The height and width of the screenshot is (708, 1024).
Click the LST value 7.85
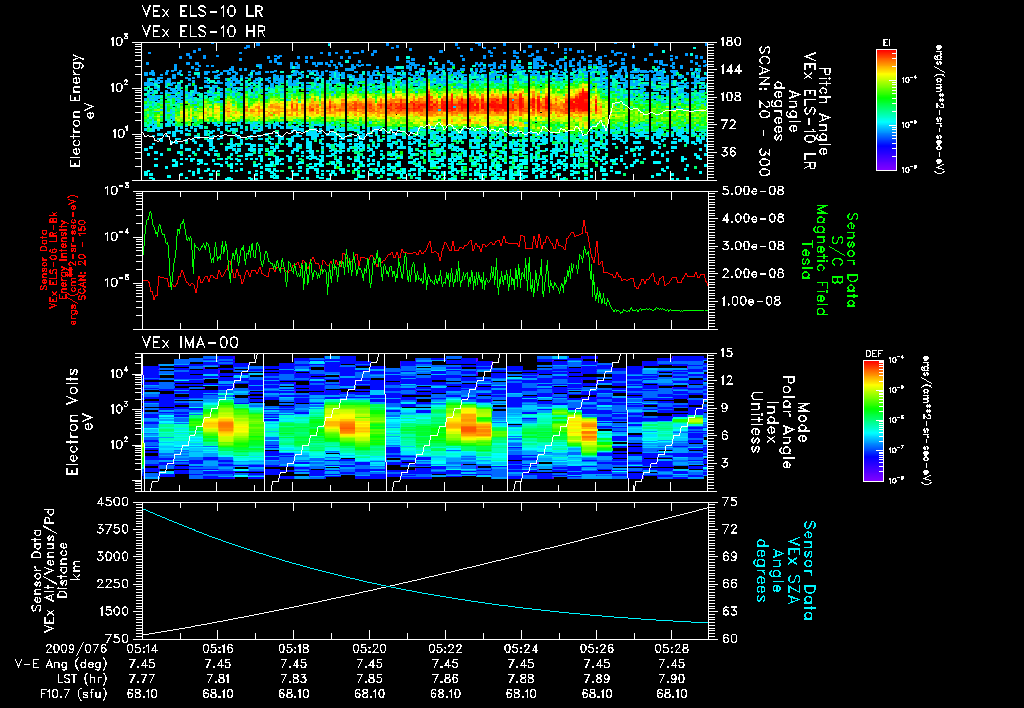370,679
